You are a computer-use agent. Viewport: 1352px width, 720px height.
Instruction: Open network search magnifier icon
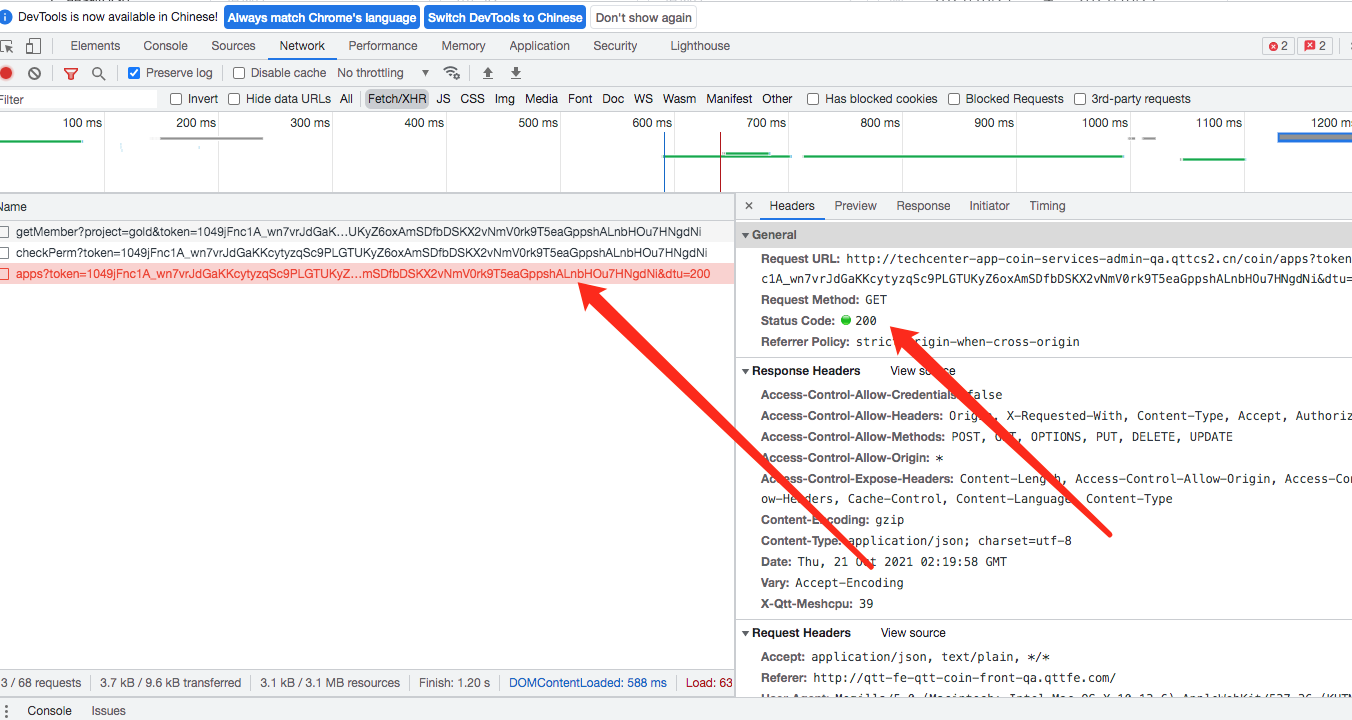point(98,73)
